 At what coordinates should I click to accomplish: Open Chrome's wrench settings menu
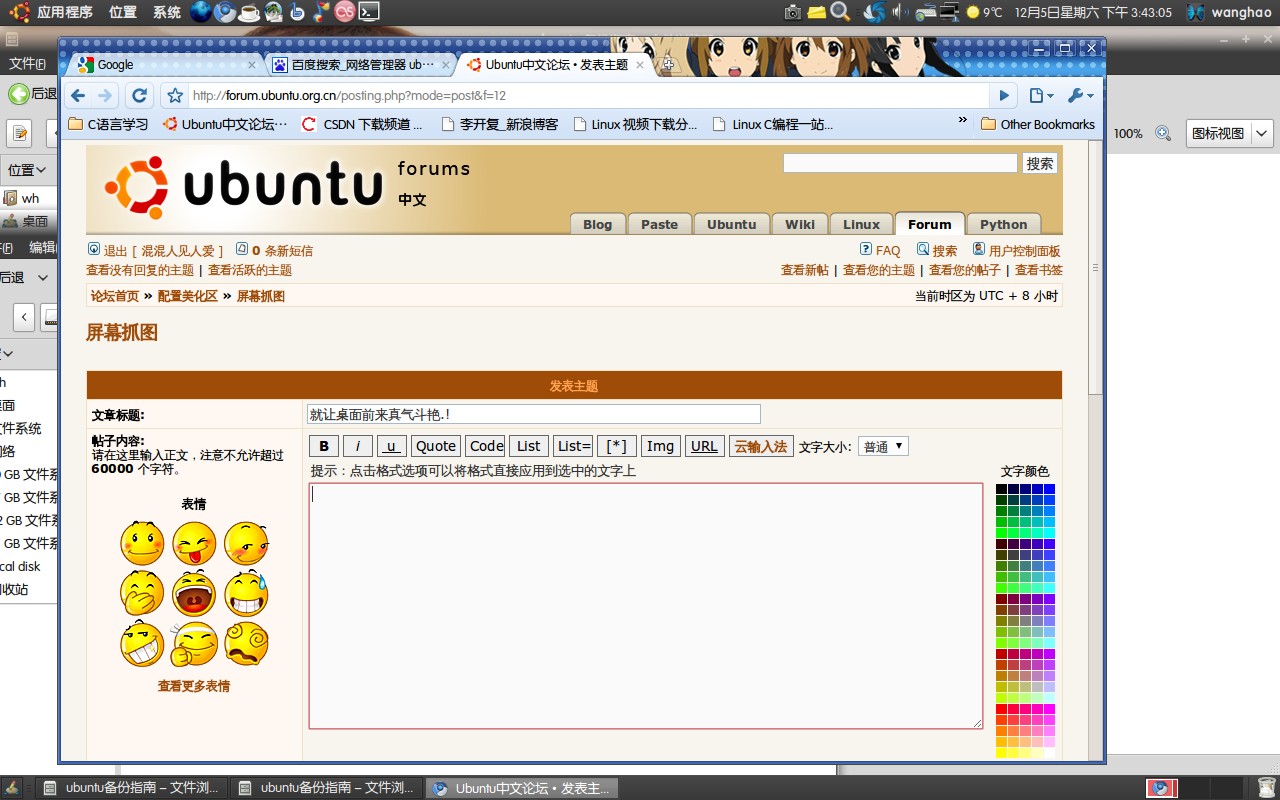point(1081,96)
